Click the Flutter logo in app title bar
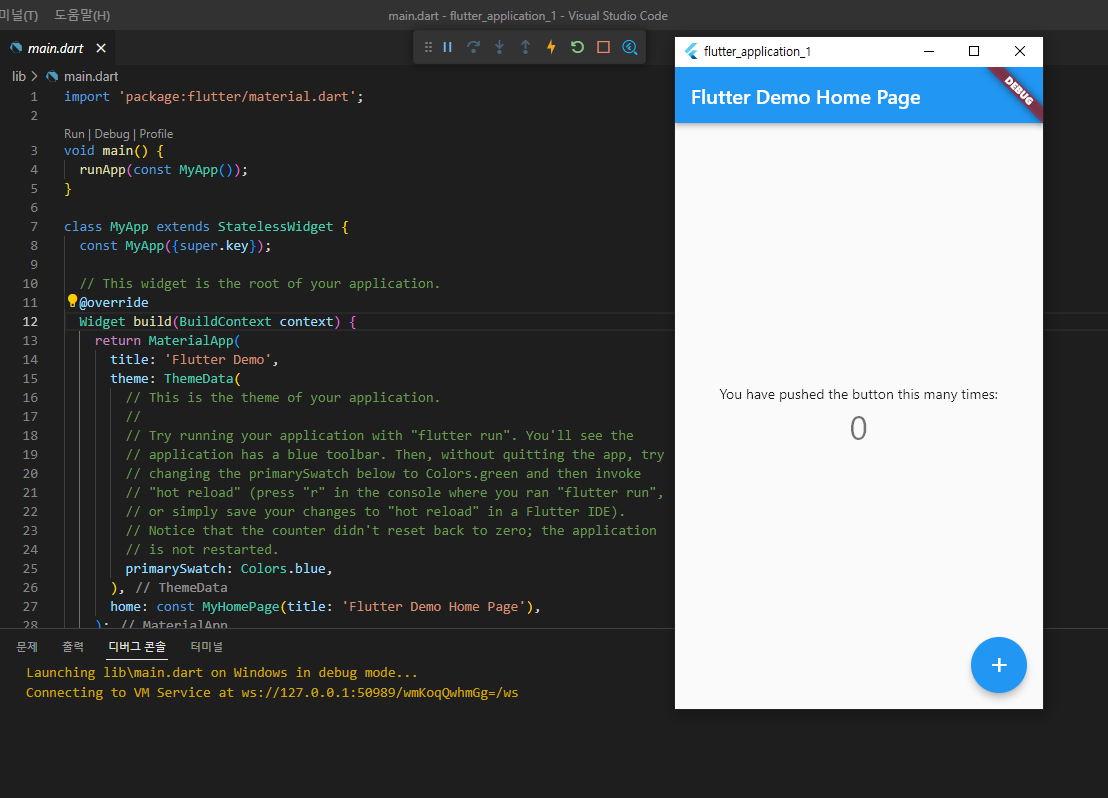 (x=691, y=51)
